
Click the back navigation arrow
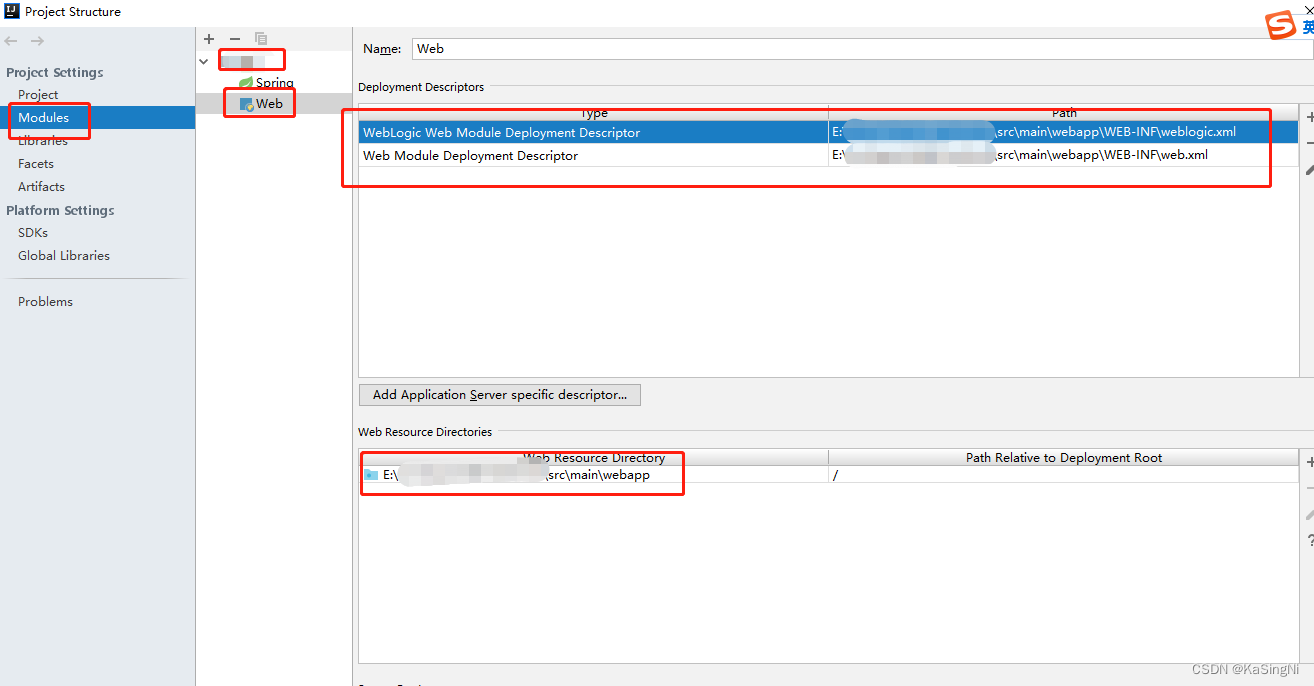(x=10, y=40)
